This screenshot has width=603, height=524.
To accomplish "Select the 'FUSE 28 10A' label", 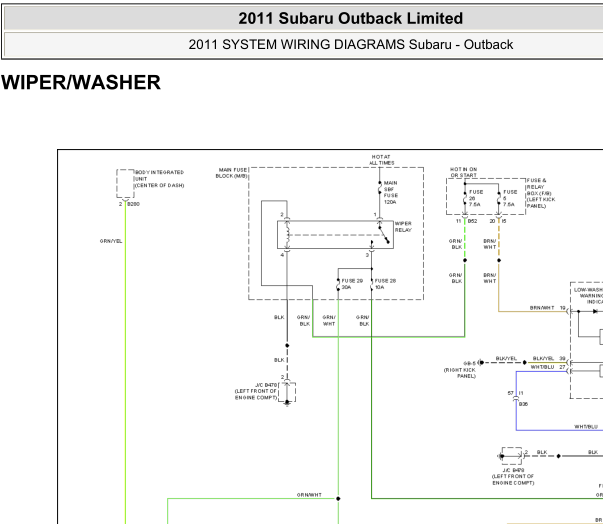I will [x=385, y=284].
